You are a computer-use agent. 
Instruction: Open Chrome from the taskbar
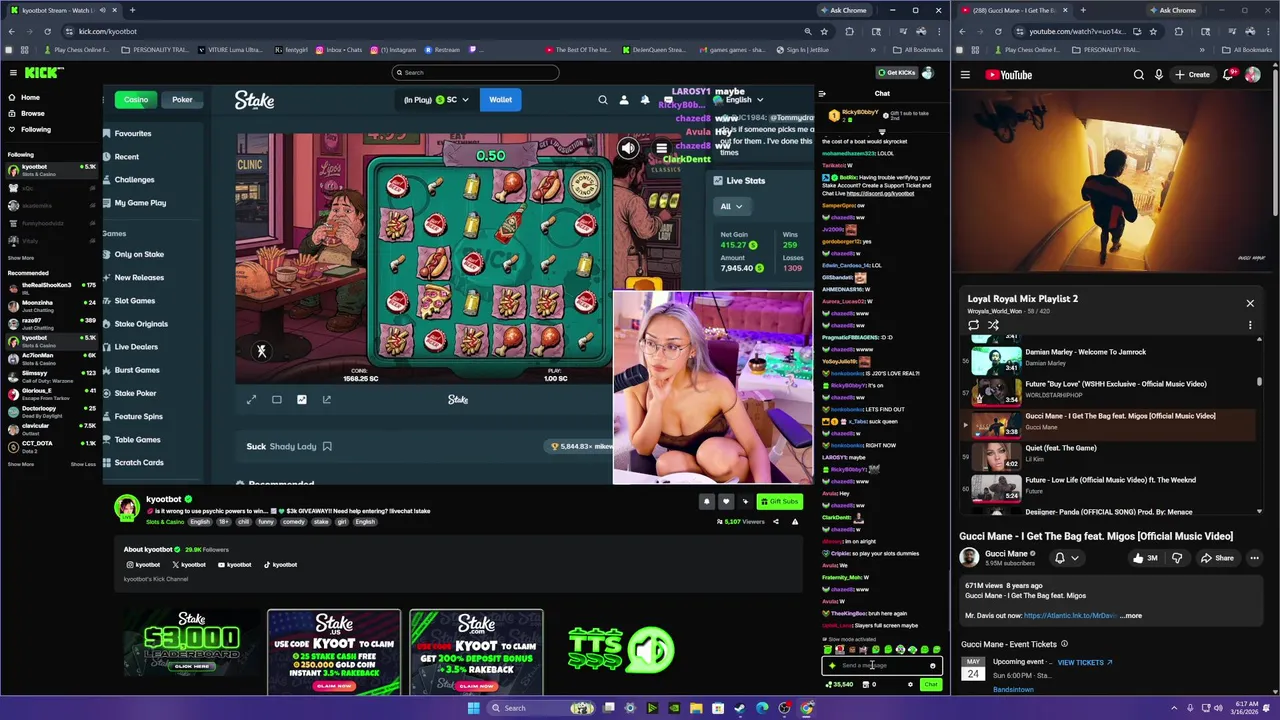[x=806, y=708]
